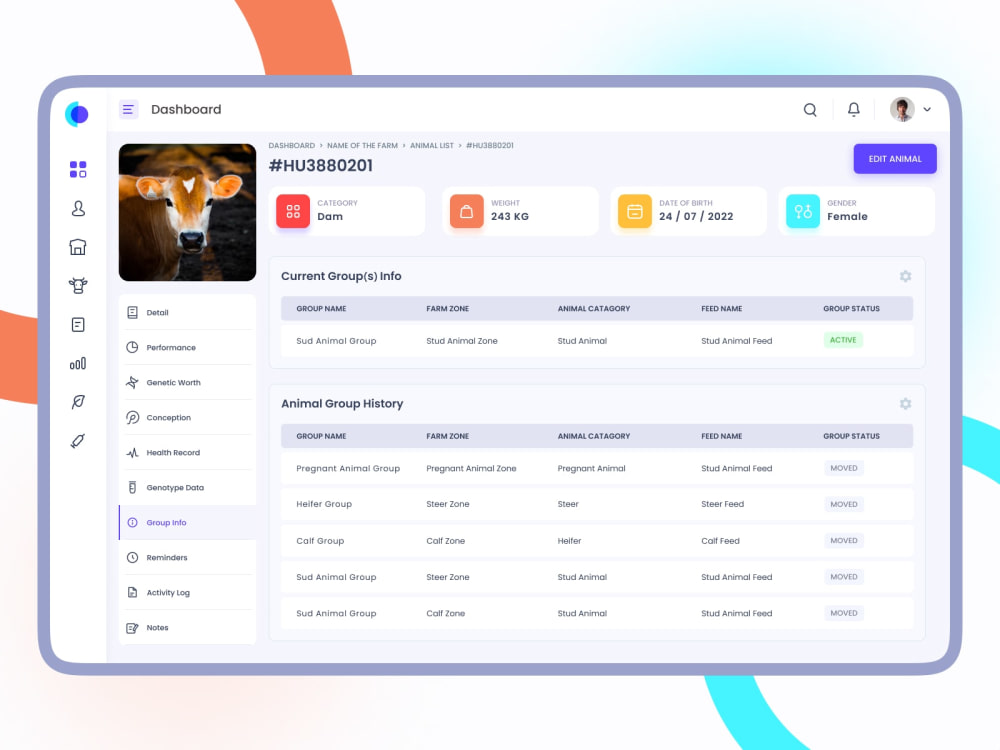
Task: Click GROUP NAME header in Current Group(s) table
Action: 321,309
